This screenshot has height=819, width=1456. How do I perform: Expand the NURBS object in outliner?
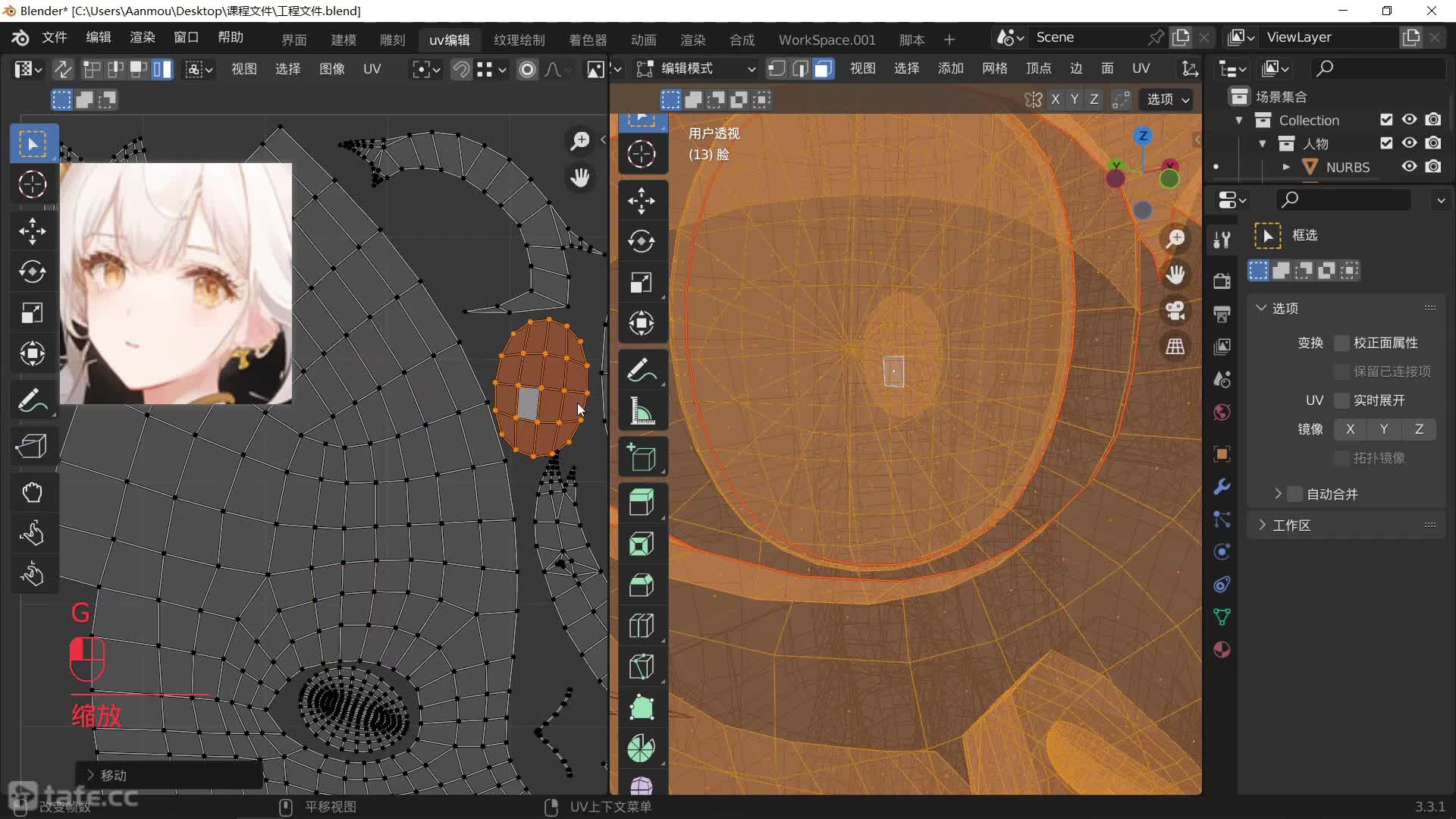1287,167
